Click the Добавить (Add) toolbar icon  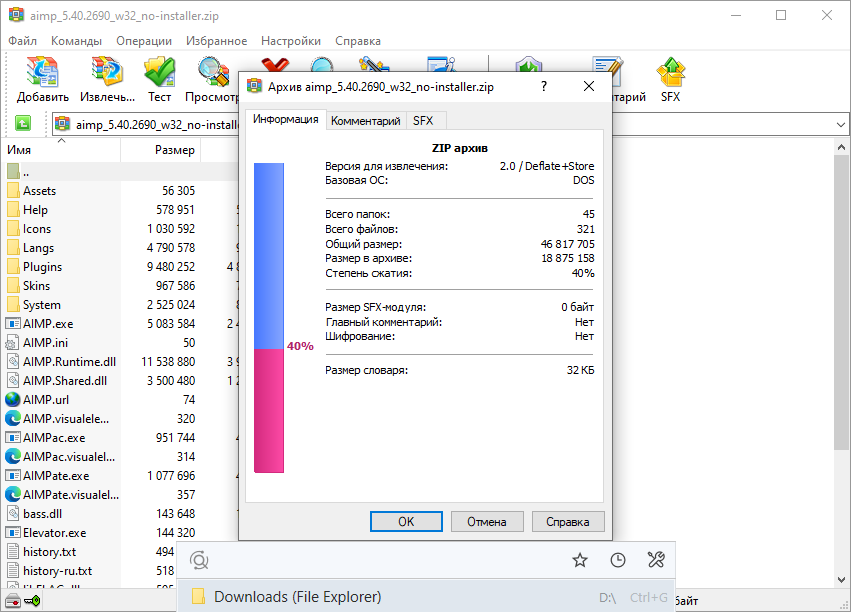42,72
